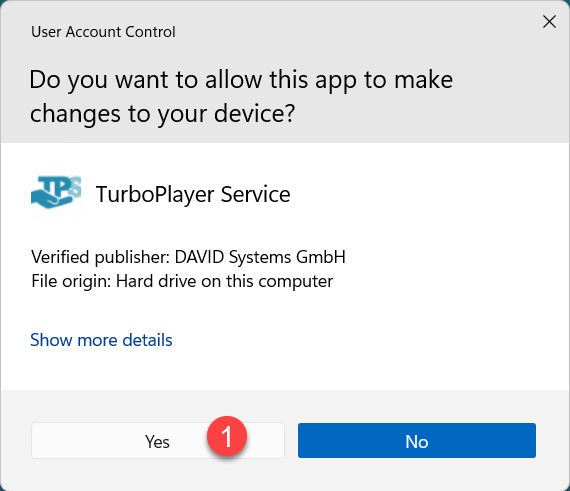Viewport: 570px width, 491px height.
Task: Expand Show more details
Action: pos(101,340)
